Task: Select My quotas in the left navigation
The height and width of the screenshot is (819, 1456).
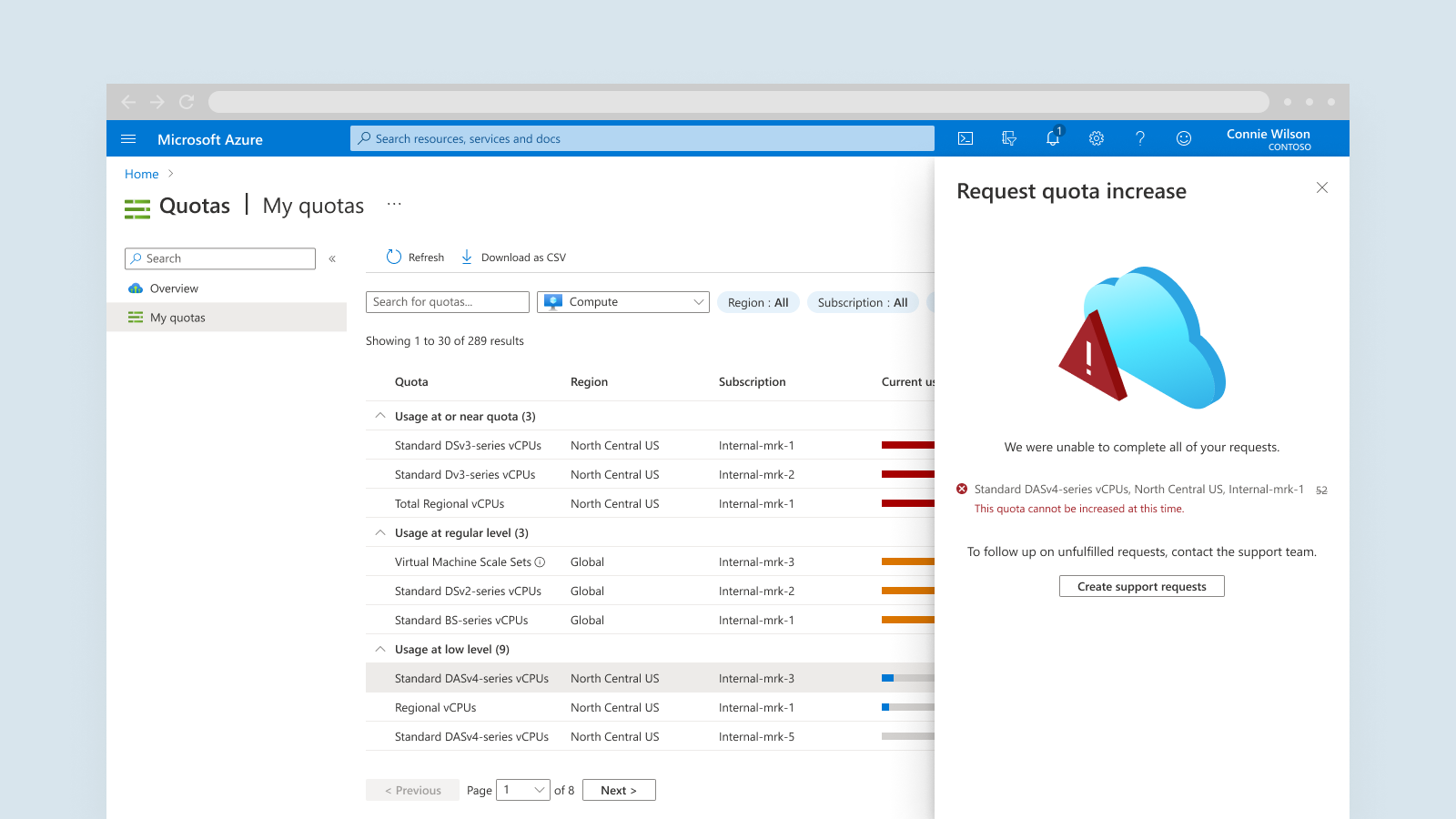Action: click(177, 318)
